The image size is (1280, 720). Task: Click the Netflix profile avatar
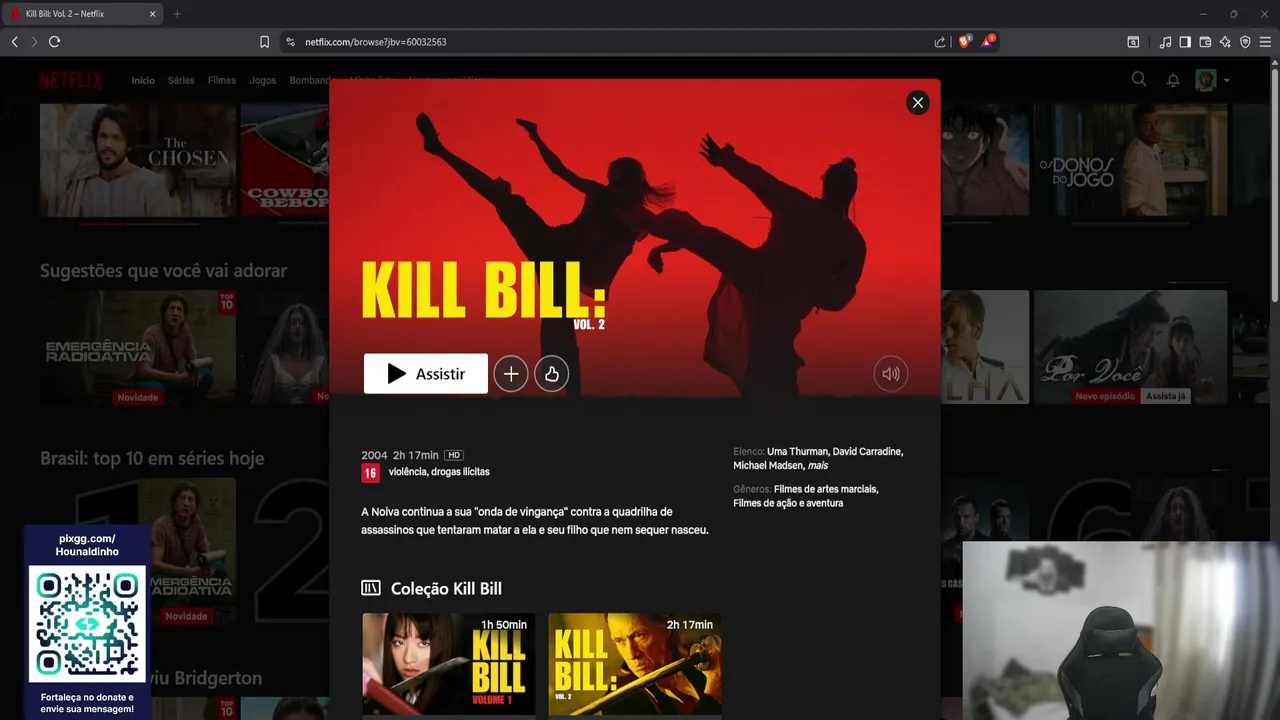pos(1206,80)
